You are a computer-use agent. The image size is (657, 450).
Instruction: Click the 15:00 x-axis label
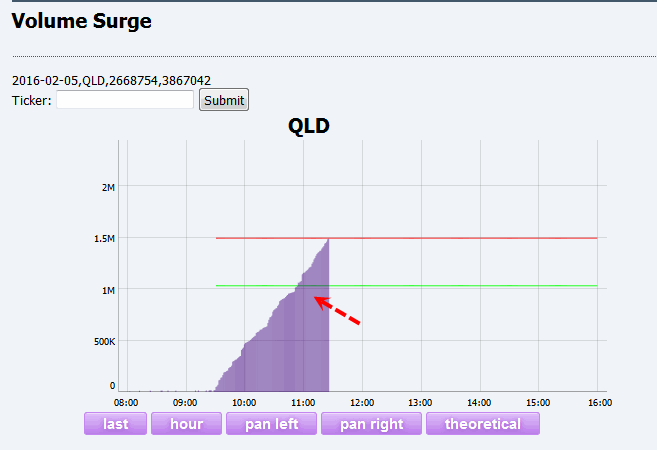538,403
